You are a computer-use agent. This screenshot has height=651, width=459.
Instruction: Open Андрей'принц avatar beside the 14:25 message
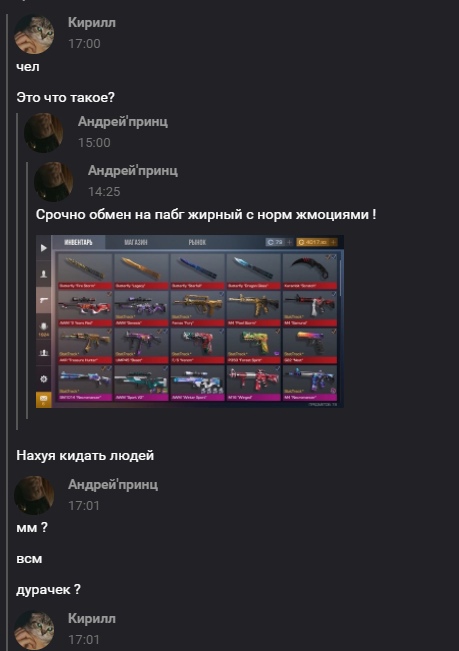pyautogui.click(x=54, y=182)
